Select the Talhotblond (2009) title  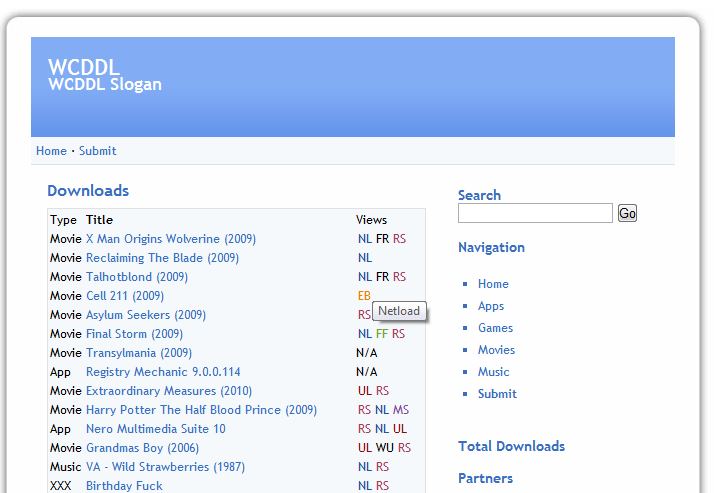(137, 277)
